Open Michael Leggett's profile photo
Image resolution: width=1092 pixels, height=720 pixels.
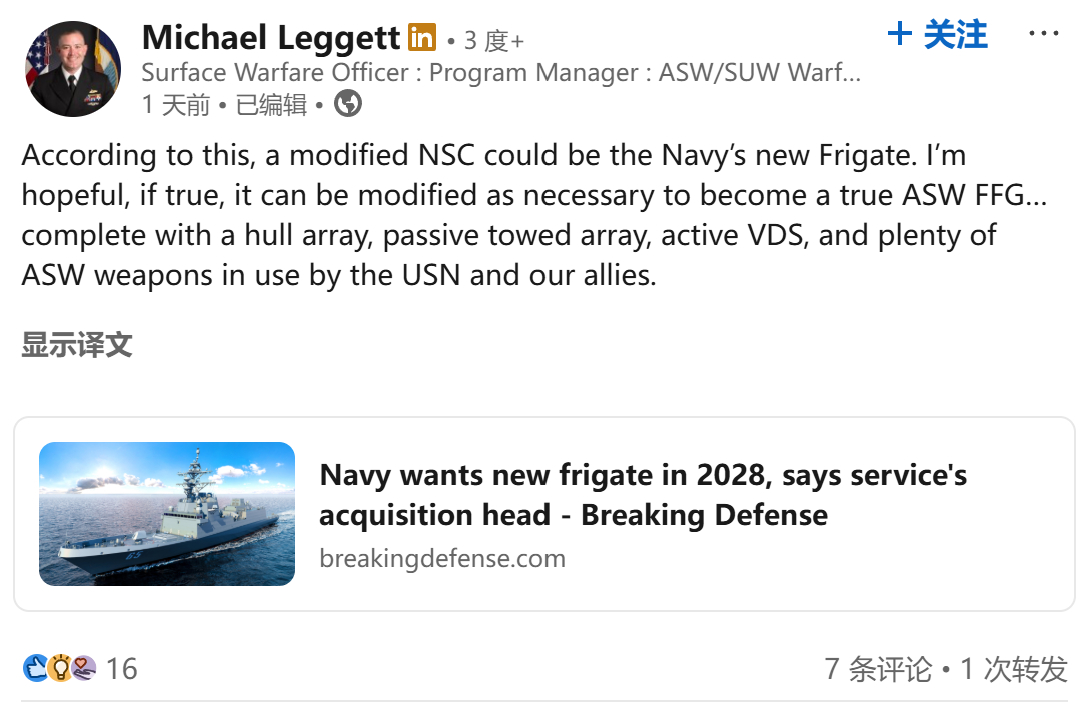[72, 68]
